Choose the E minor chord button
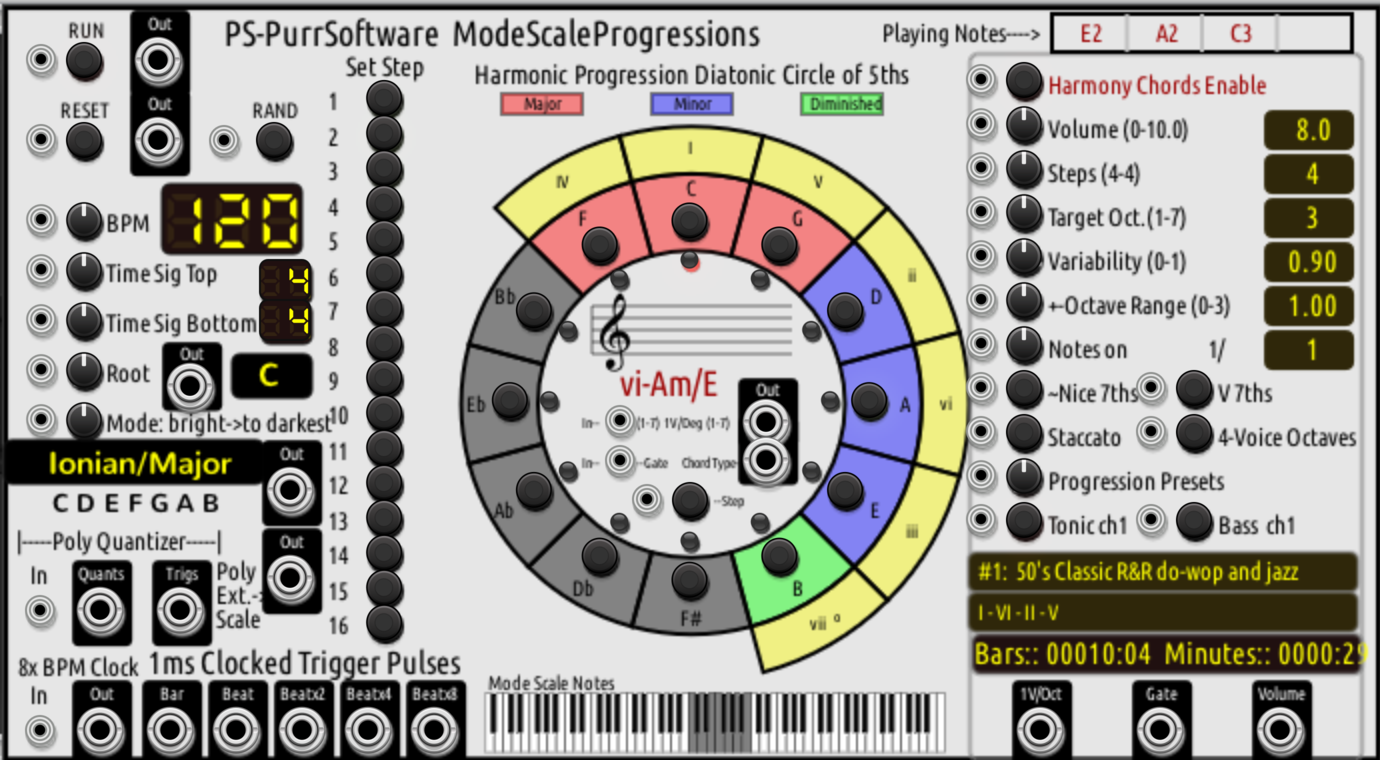 point(845,490)
